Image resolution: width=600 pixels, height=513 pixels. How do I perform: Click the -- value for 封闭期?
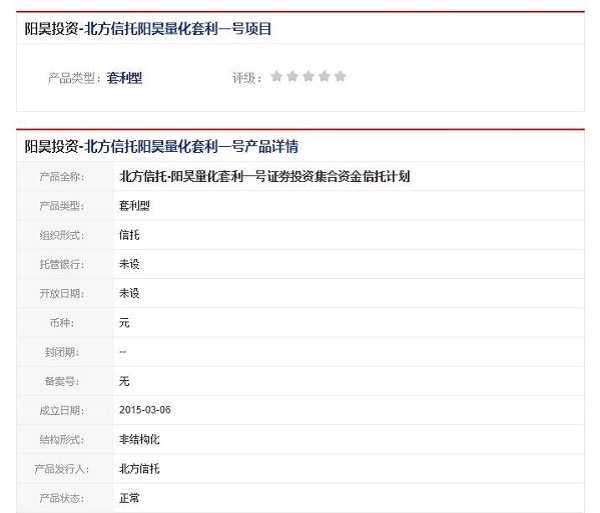[x=122, y=352]
